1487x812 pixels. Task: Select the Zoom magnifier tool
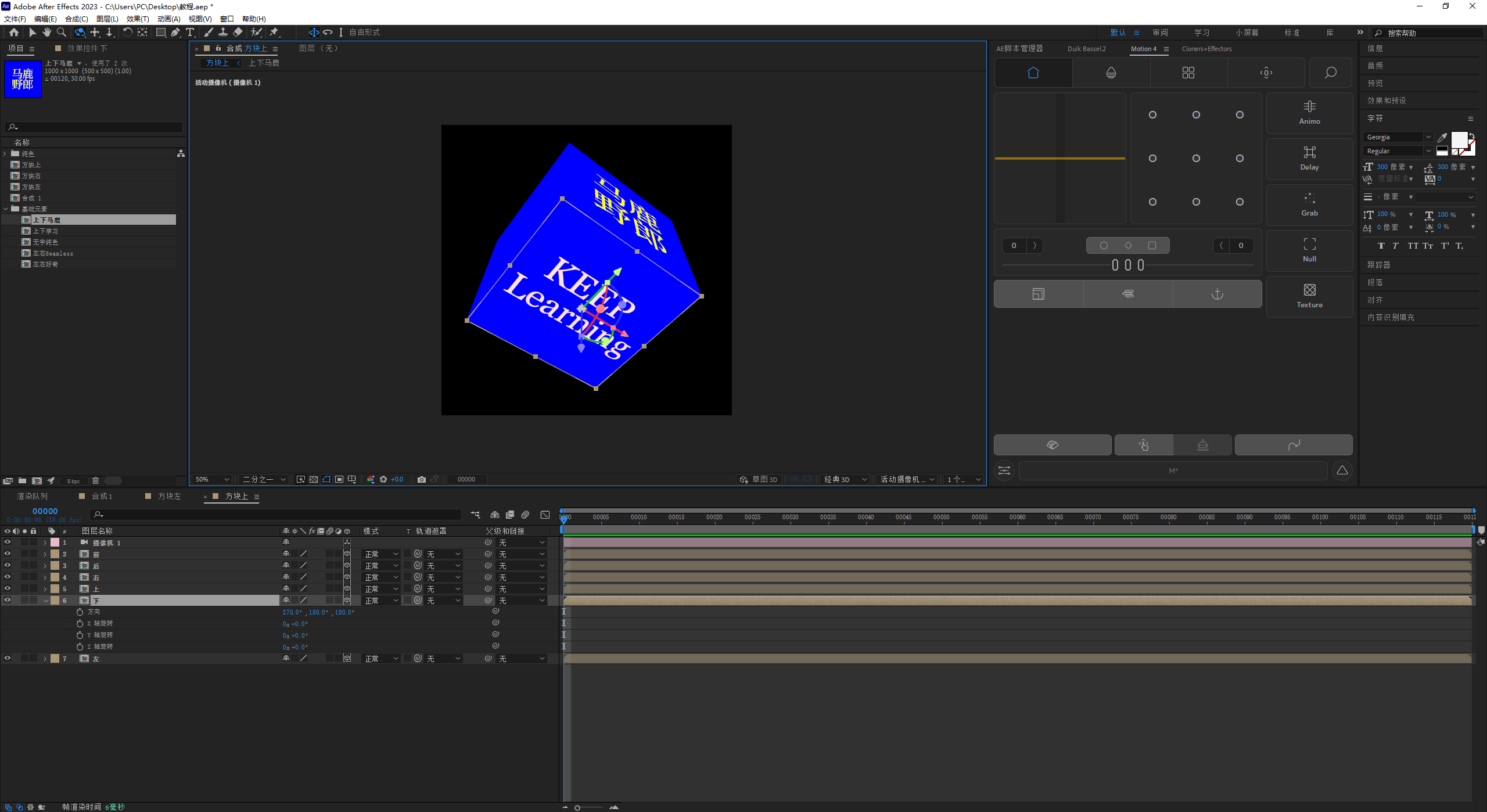coord(61,33)
